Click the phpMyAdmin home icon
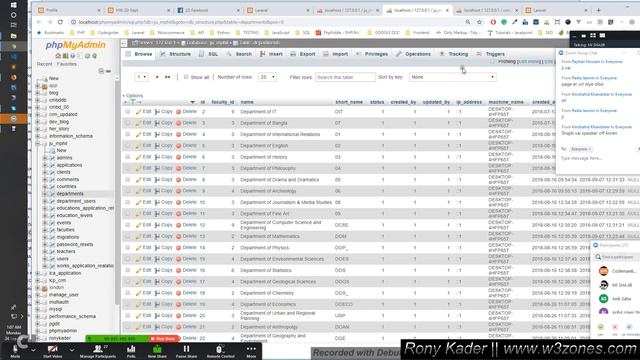Viewport: 640px width, 360px height. 58,56
